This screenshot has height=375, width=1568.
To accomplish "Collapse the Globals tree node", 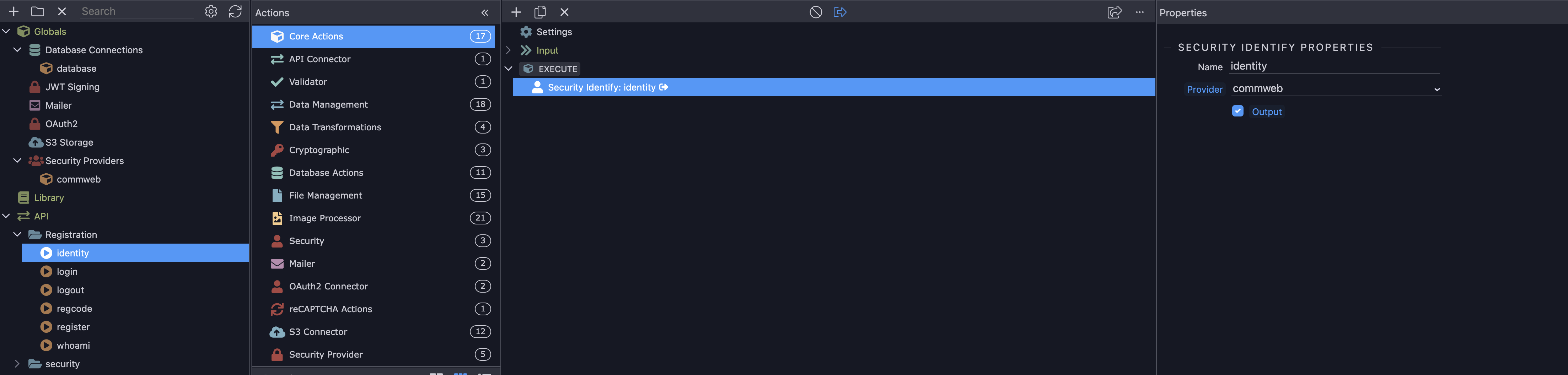I will click(x=6, y=31).
